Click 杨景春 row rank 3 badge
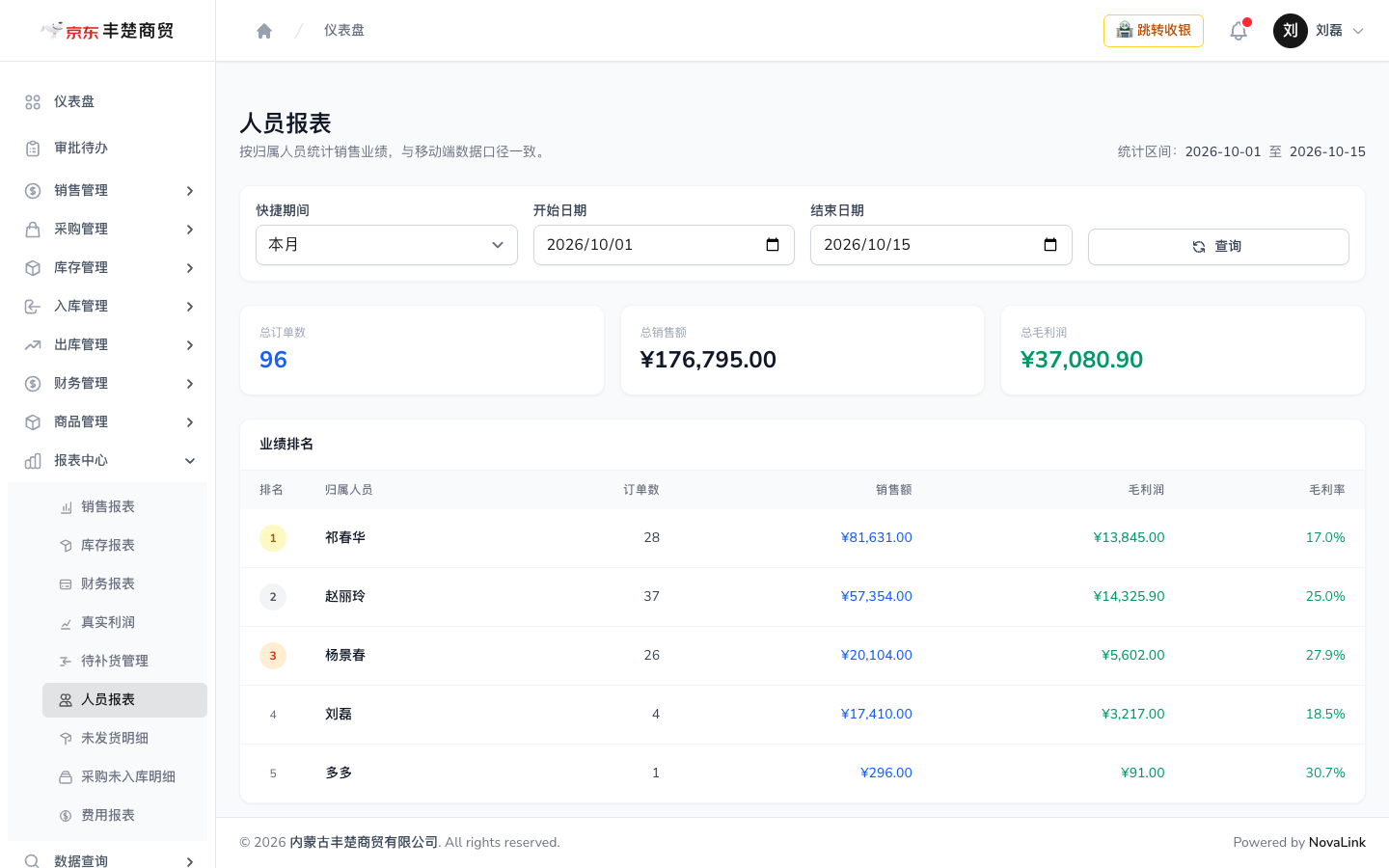This screenshot has height=868, width=1389. pyautogui.click(x=273, y=656)
